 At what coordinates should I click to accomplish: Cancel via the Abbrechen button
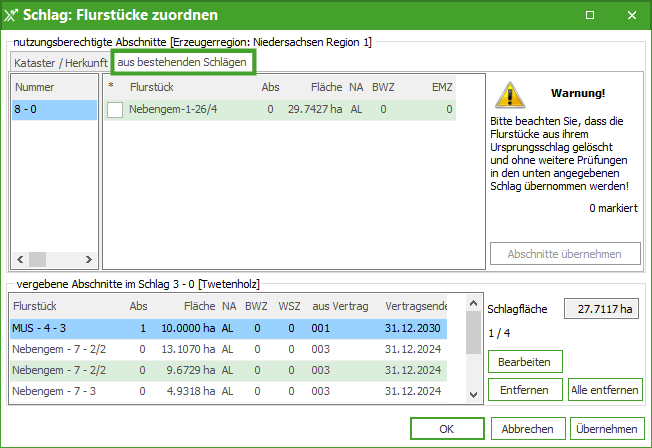click(x=528, y=429)
